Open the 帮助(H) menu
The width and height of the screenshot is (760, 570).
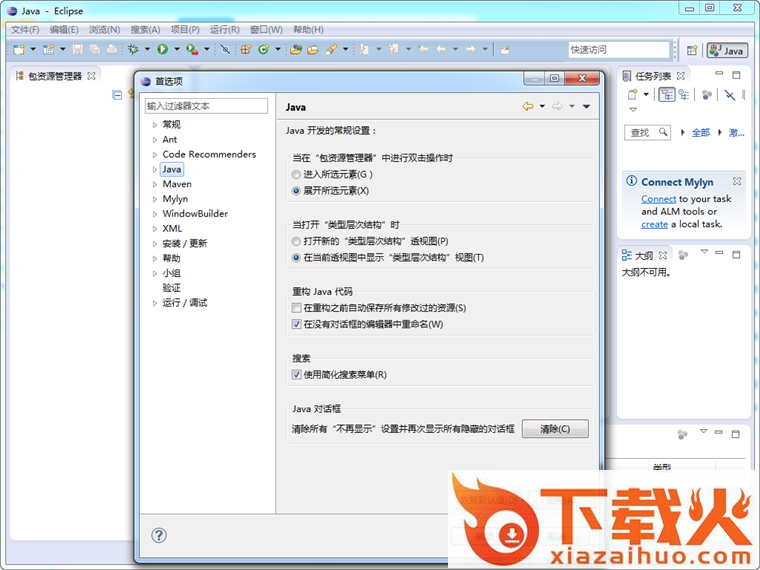308,30
